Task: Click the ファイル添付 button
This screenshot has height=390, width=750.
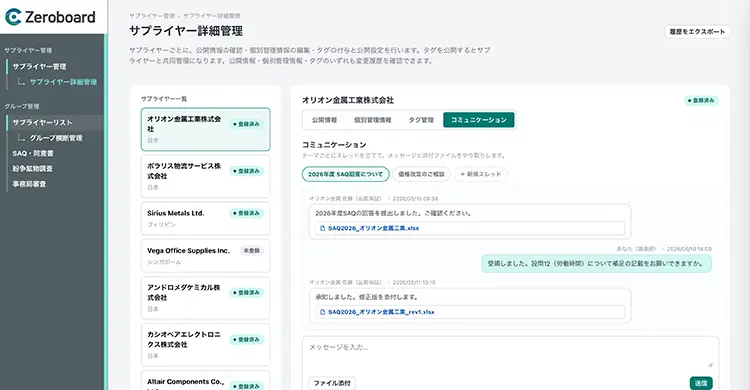Action: [332, 383]
